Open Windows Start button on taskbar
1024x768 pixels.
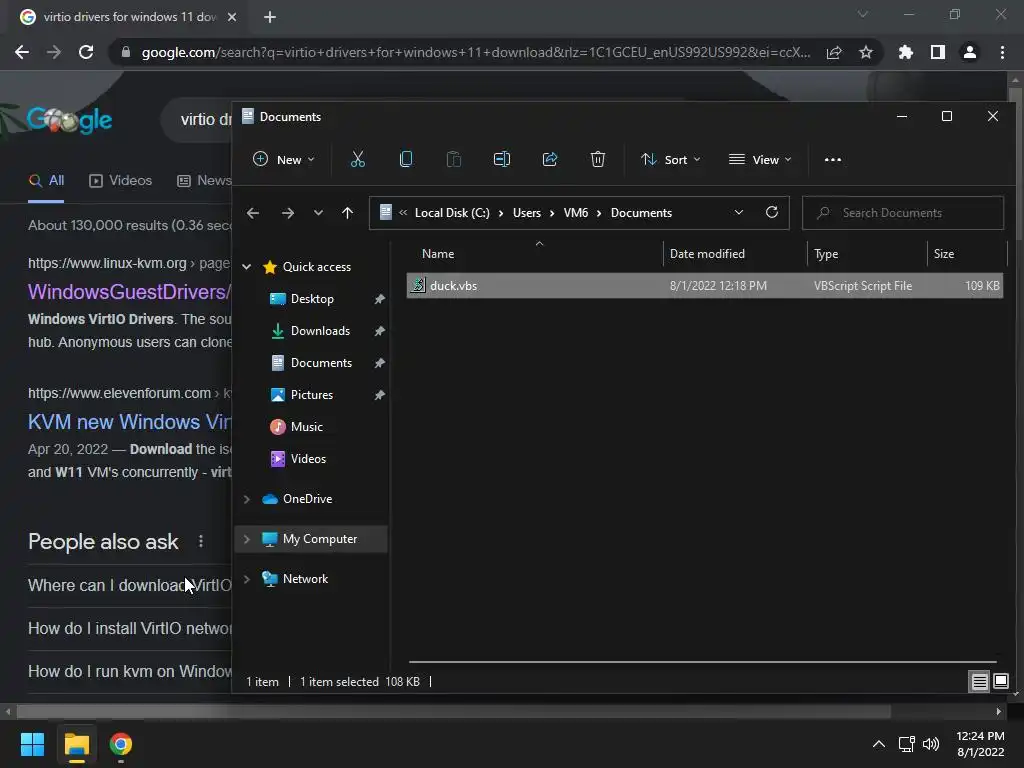32,744
